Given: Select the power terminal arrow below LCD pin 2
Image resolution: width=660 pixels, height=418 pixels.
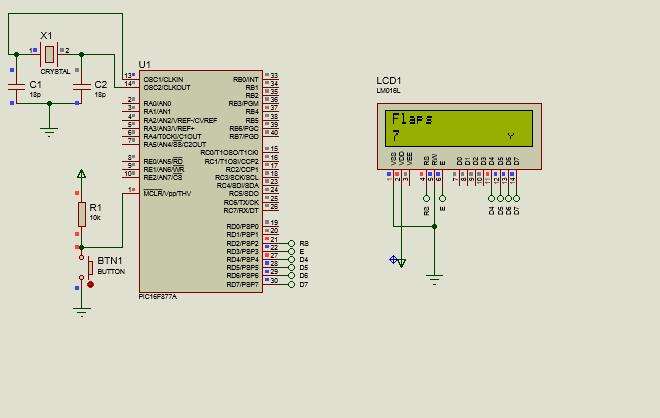Looking at the screenshot, I should pyautogui.click(x=402, y=263).
